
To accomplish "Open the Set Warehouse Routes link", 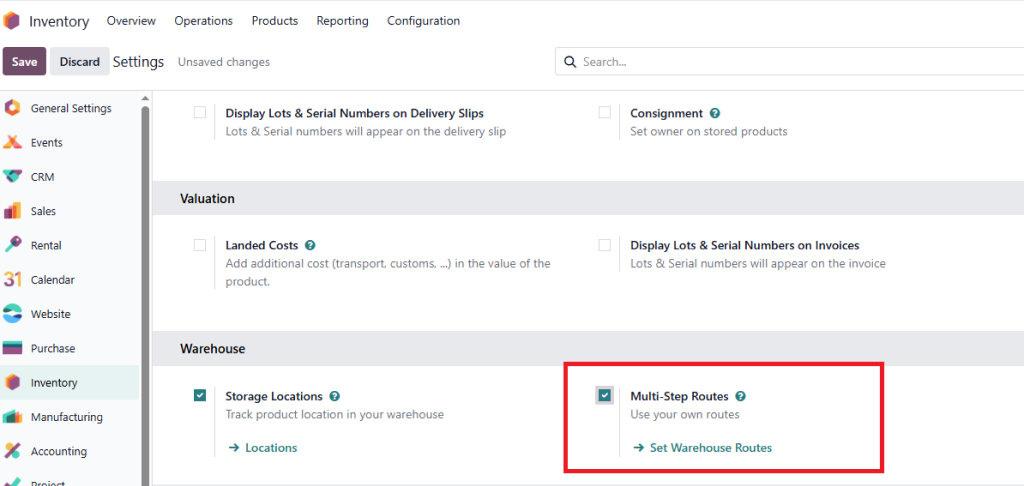I will pos(710,448).
